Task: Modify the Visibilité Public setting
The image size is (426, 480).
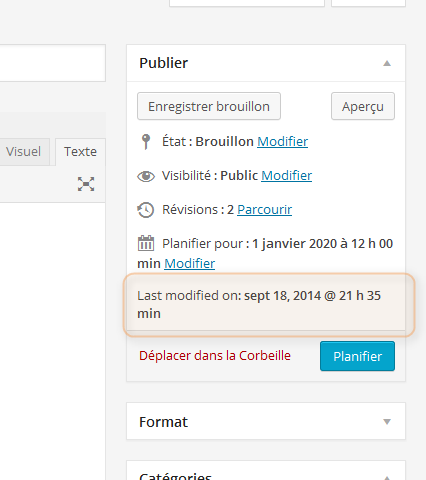Action: click(x=287, y=176)
